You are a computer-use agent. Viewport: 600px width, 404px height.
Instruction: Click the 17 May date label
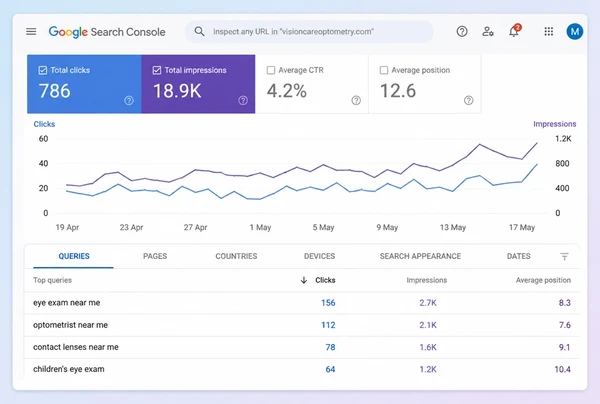[522, 227]
